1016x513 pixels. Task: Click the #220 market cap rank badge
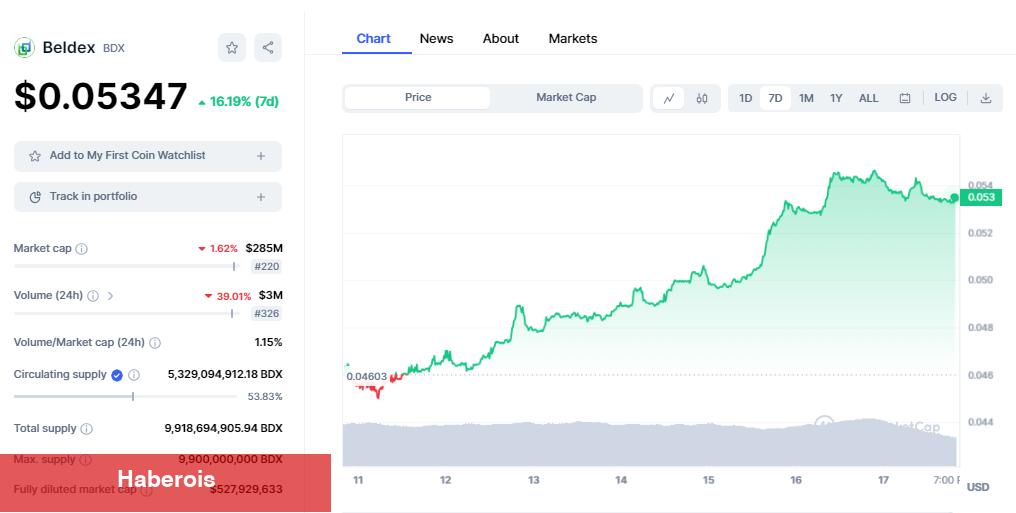266,267
